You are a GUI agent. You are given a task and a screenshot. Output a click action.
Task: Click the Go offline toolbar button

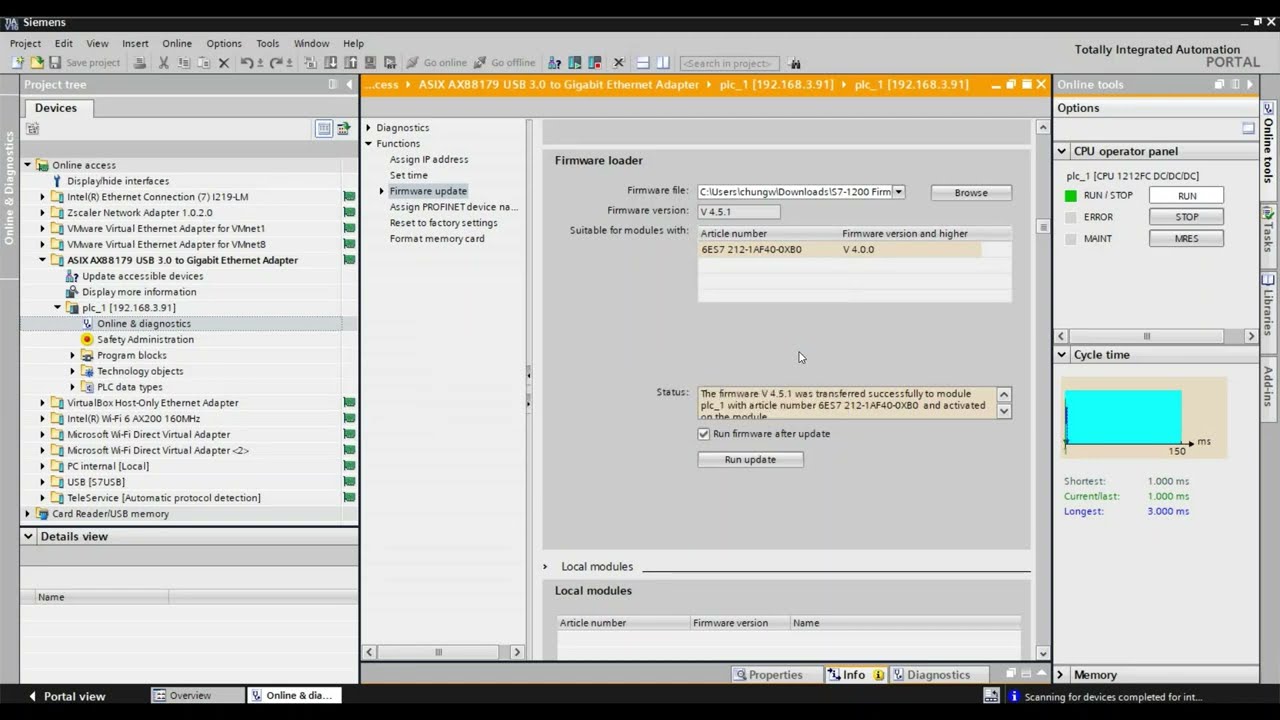[504, 62]
